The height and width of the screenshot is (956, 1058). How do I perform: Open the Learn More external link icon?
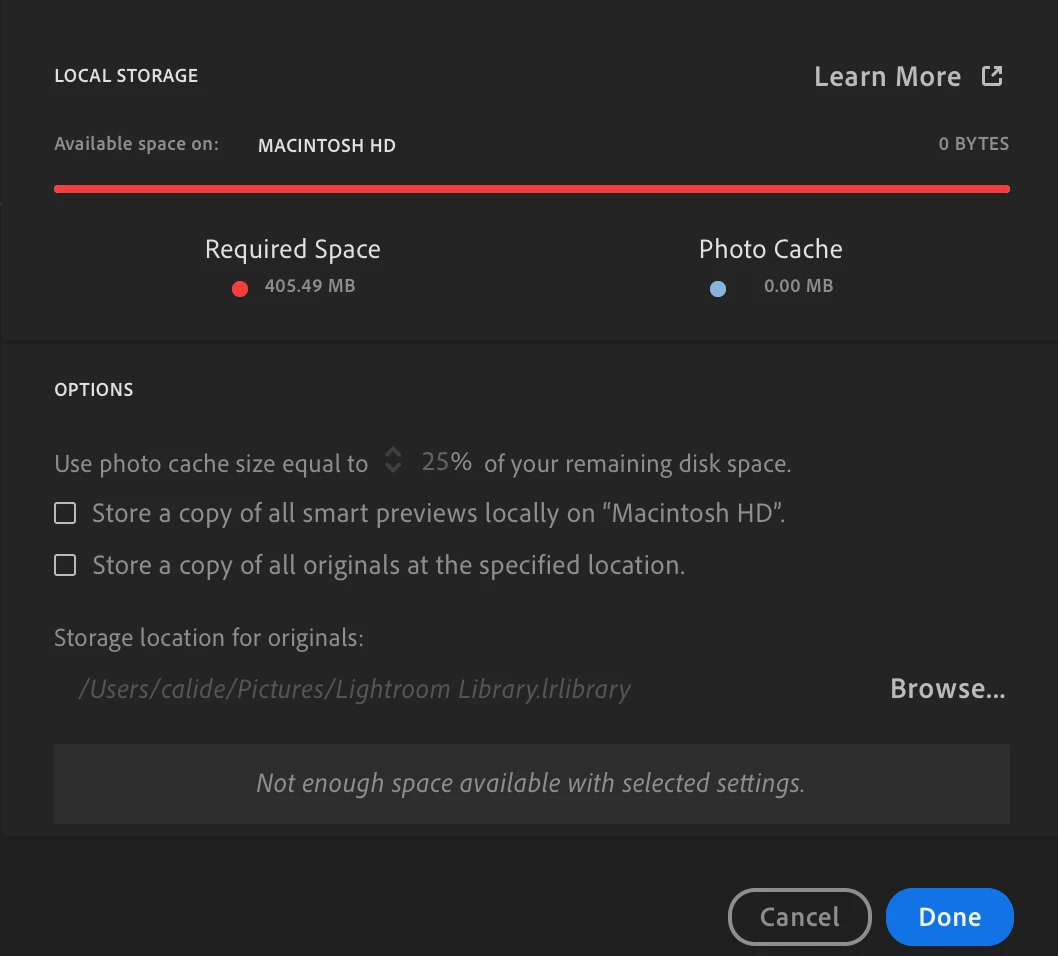(992, 76)
